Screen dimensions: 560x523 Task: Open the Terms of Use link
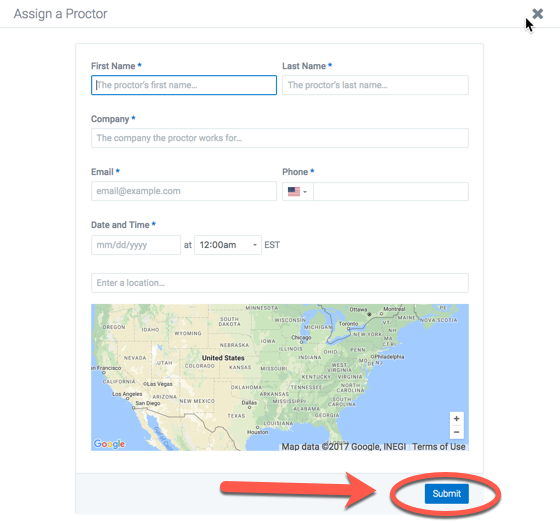click(x=439, y=447)
